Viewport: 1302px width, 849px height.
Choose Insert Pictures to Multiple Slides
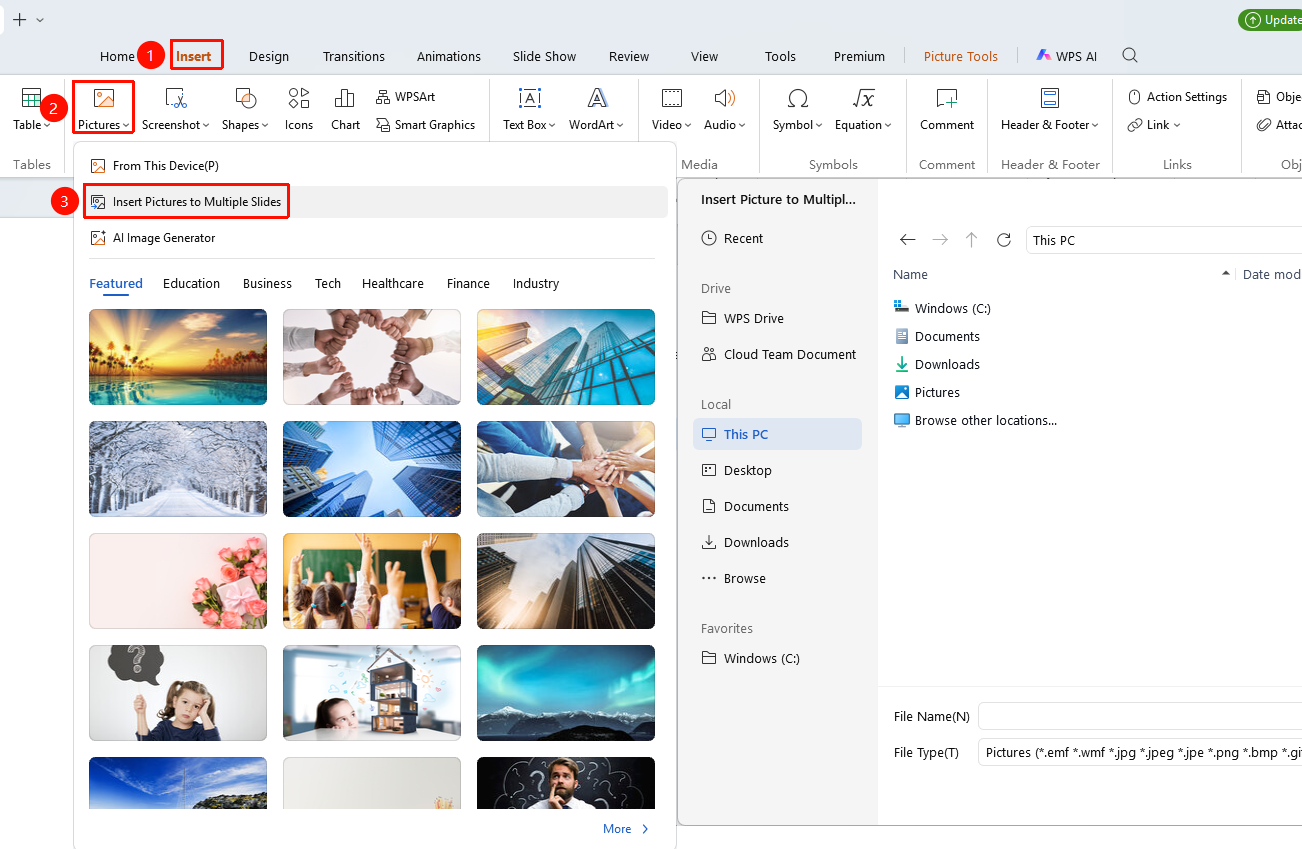(x=187, y=202)
